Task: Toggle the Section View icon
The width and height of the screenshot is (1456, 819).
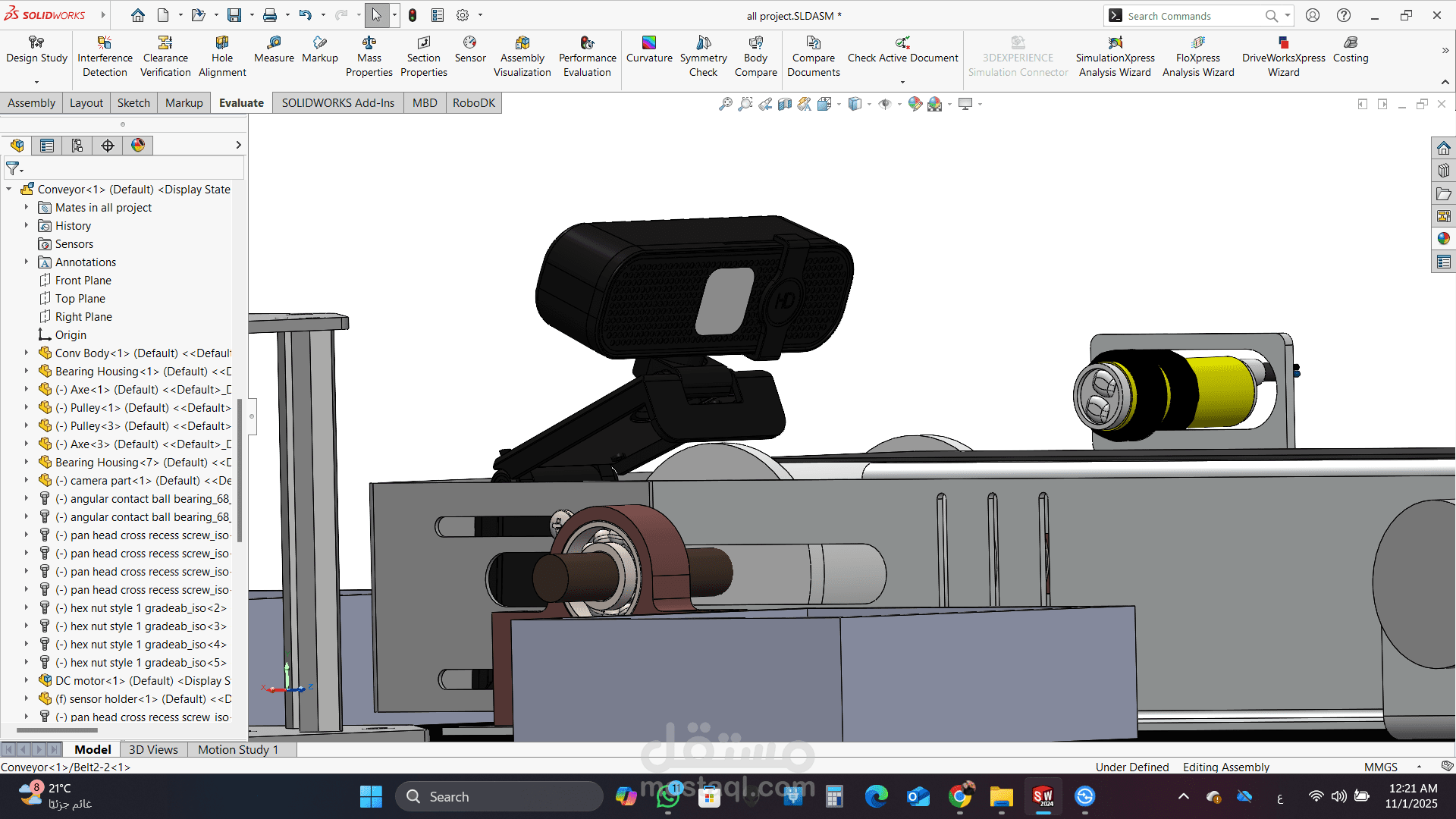Action: 785,104
